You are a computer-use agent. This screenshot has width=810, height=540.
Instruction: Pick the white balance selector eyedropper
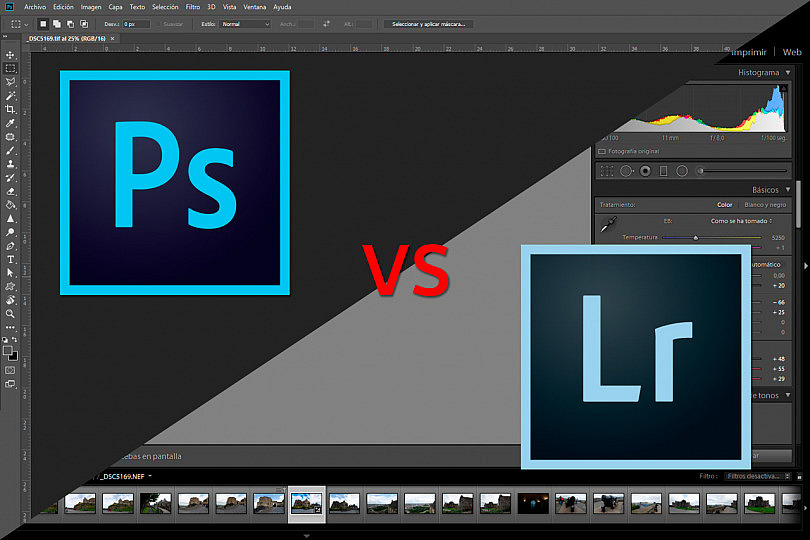coord(609,224)
